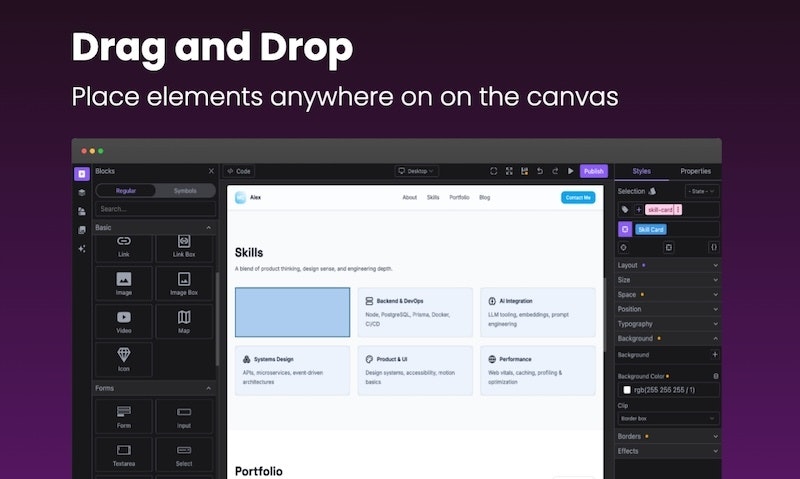Click the undo arrow in top toolbar
The width and height of the screenshot is (800, 479).
[x=540, y=171]
